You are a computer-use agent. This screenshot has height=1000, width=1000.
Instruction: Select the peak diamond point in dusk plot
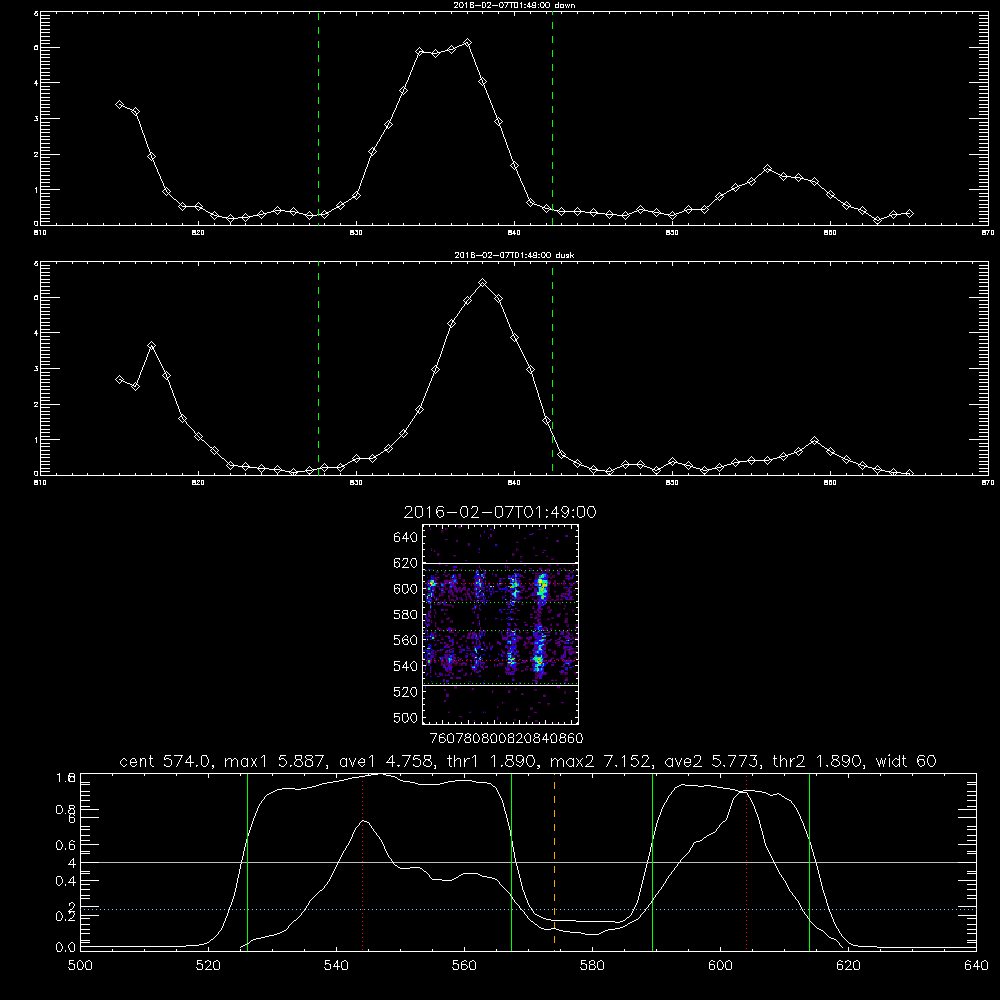click(x=483, y=283)
